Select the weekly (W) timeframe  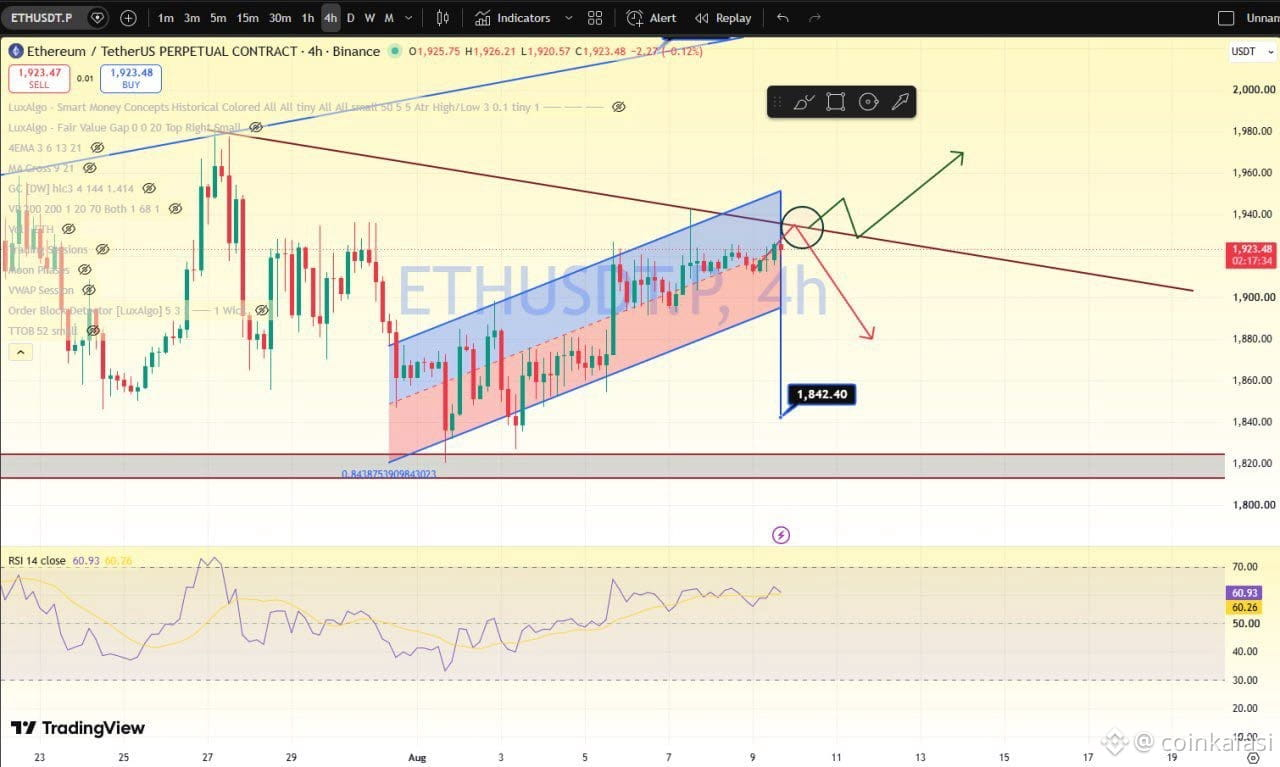pyautogui.click(x=369, y=18)
